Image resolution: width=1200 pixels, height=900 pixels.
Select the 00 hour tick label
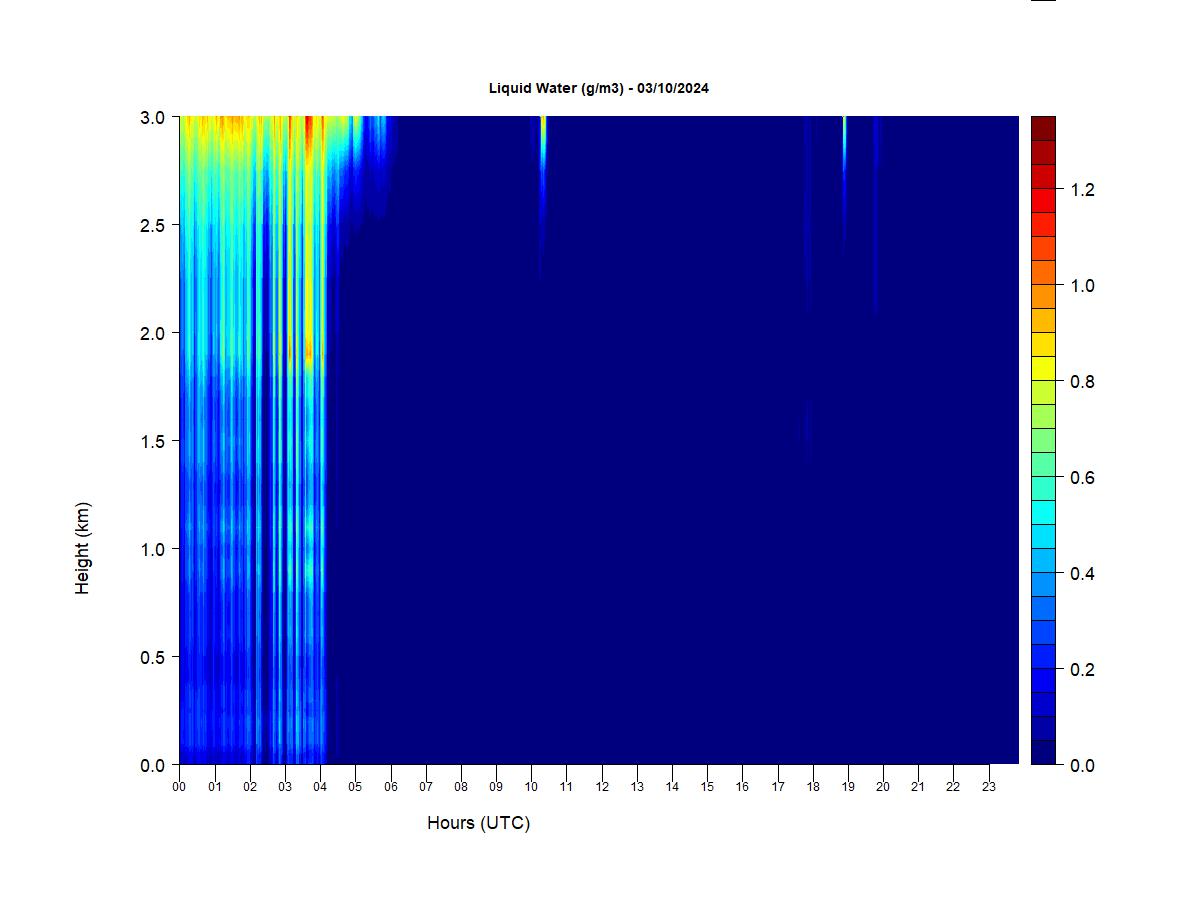coord(179,787)
